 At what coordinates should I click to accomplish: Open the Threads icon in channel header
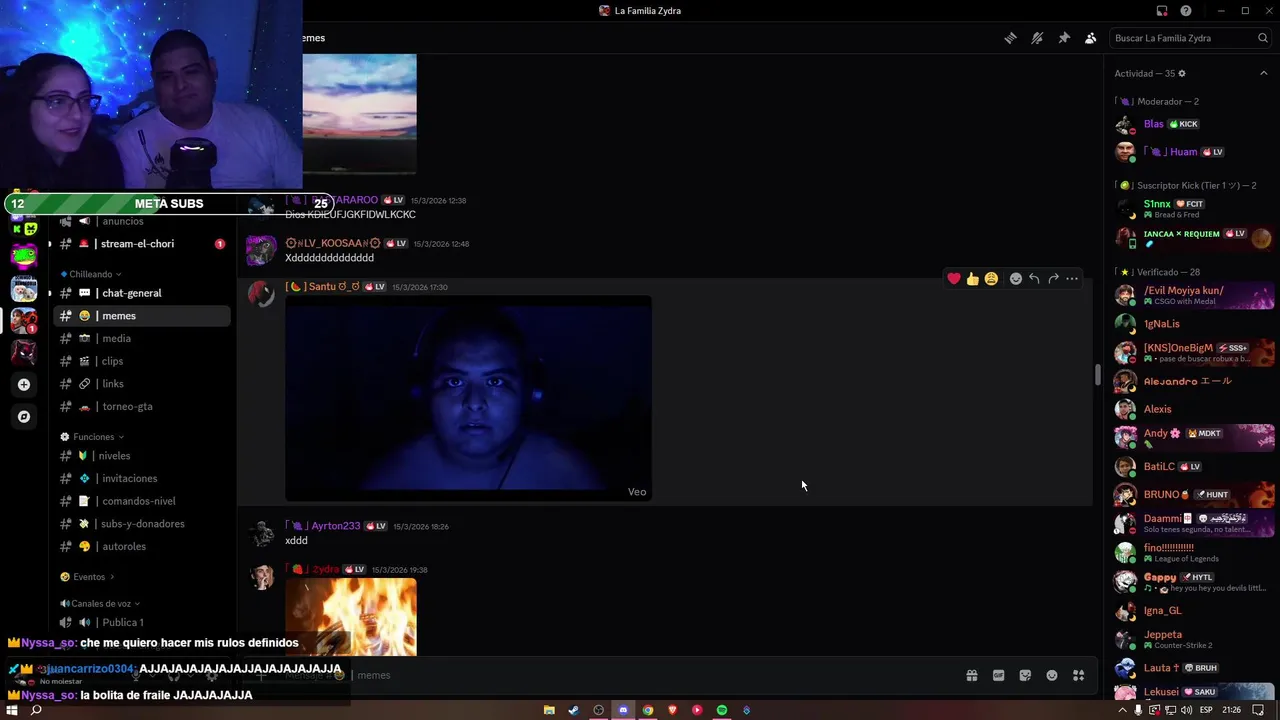click(x=1010, y=38)
